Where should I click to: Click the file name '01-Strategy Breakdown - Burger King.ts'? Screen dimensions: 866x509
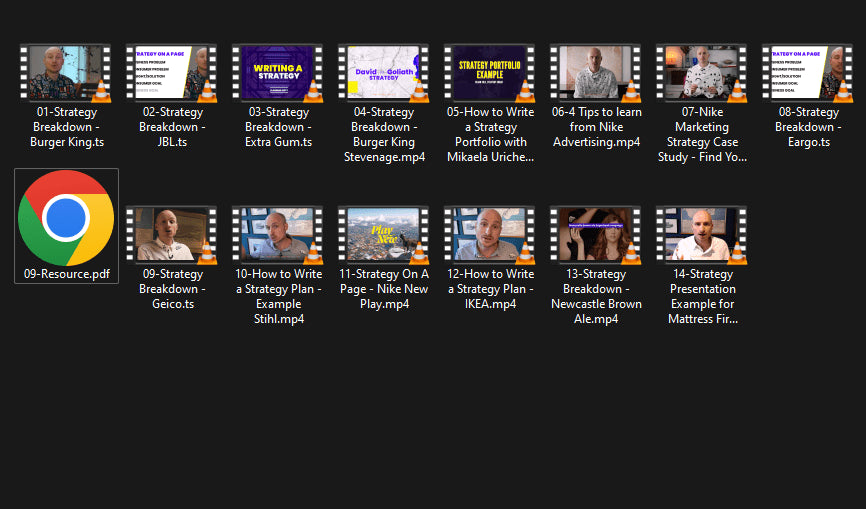tap(67, 127)
